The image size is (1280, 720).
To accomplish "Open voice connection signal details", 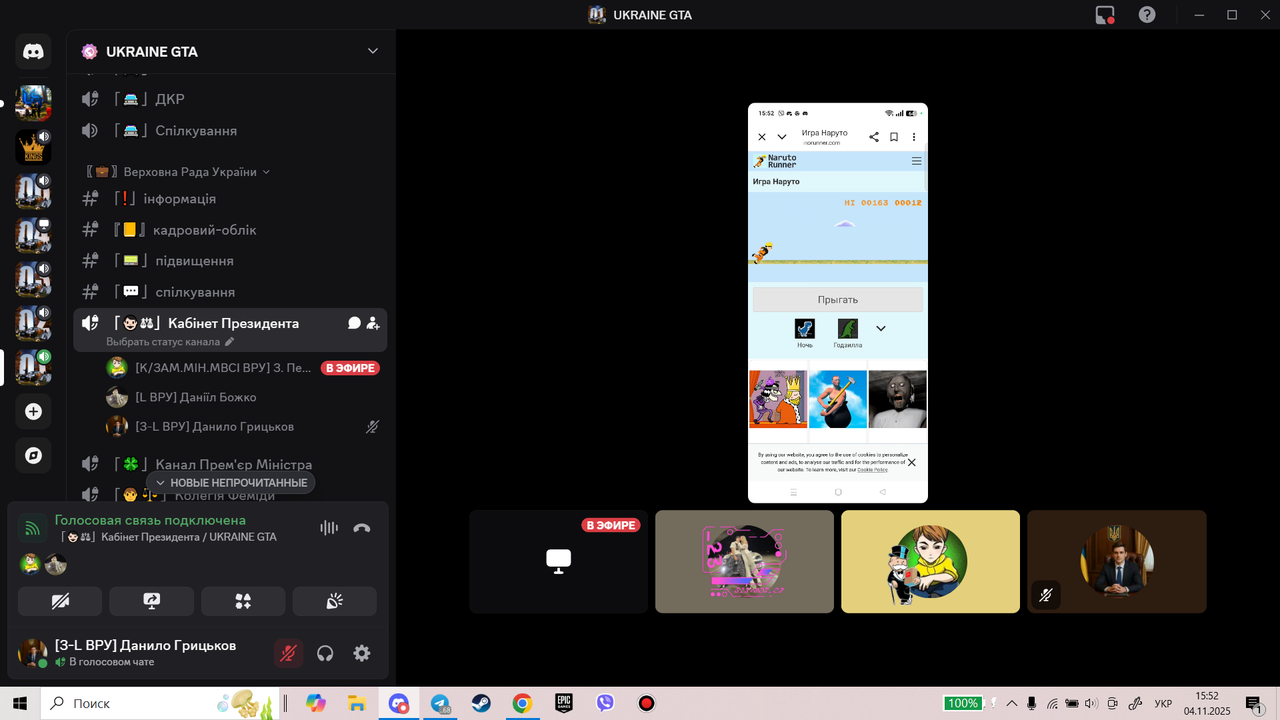I will coord(33,528).
